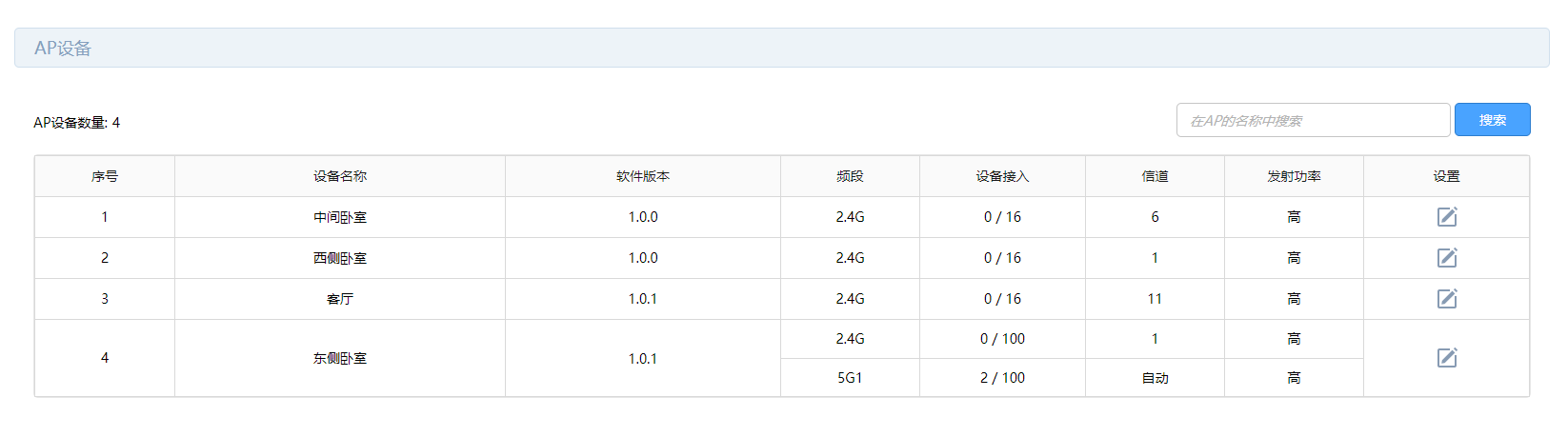
Task: Select the 序号 column header
Action: [105, 176]
